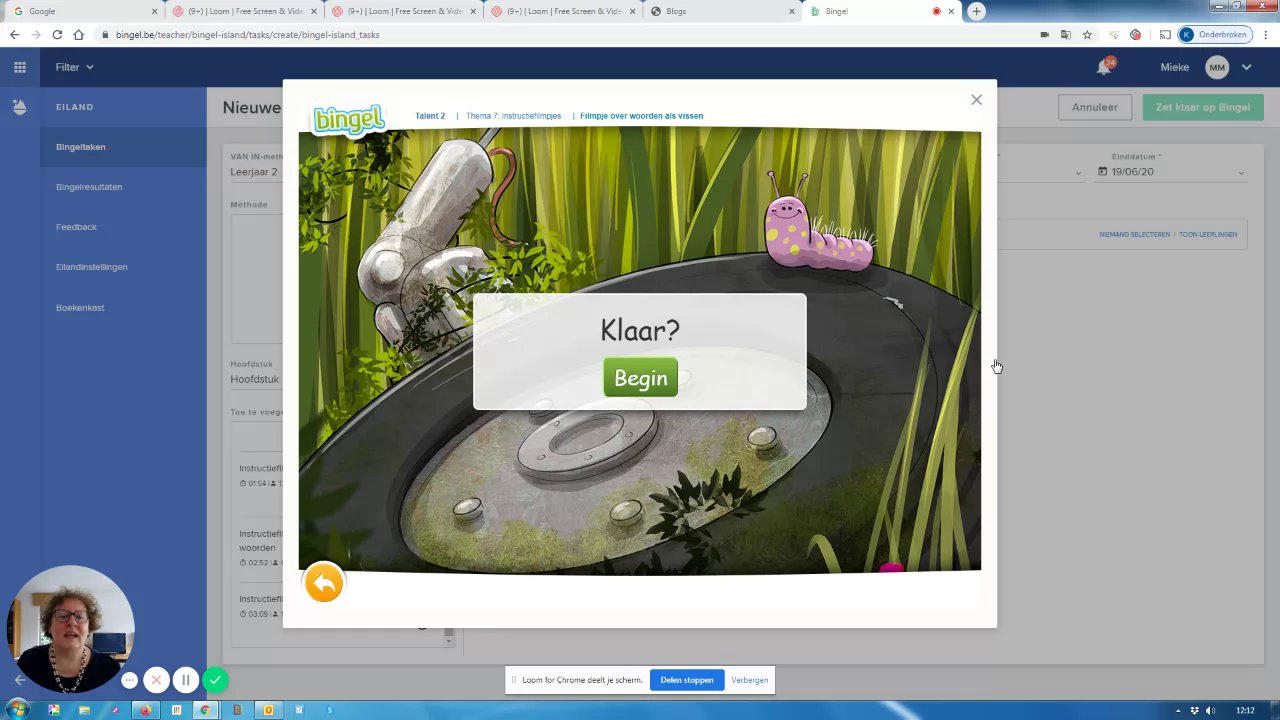The image size is (1280, 720).
Task: Open the Filter dropdown
Action: [x=75, y=67]
